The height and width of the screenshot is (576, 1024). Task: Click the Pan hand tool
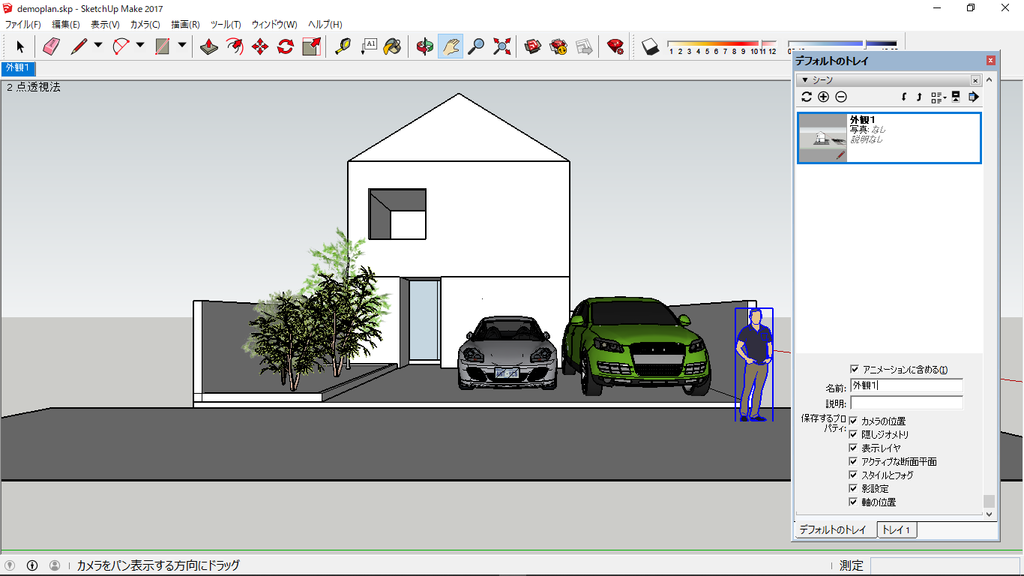(451, 46)
